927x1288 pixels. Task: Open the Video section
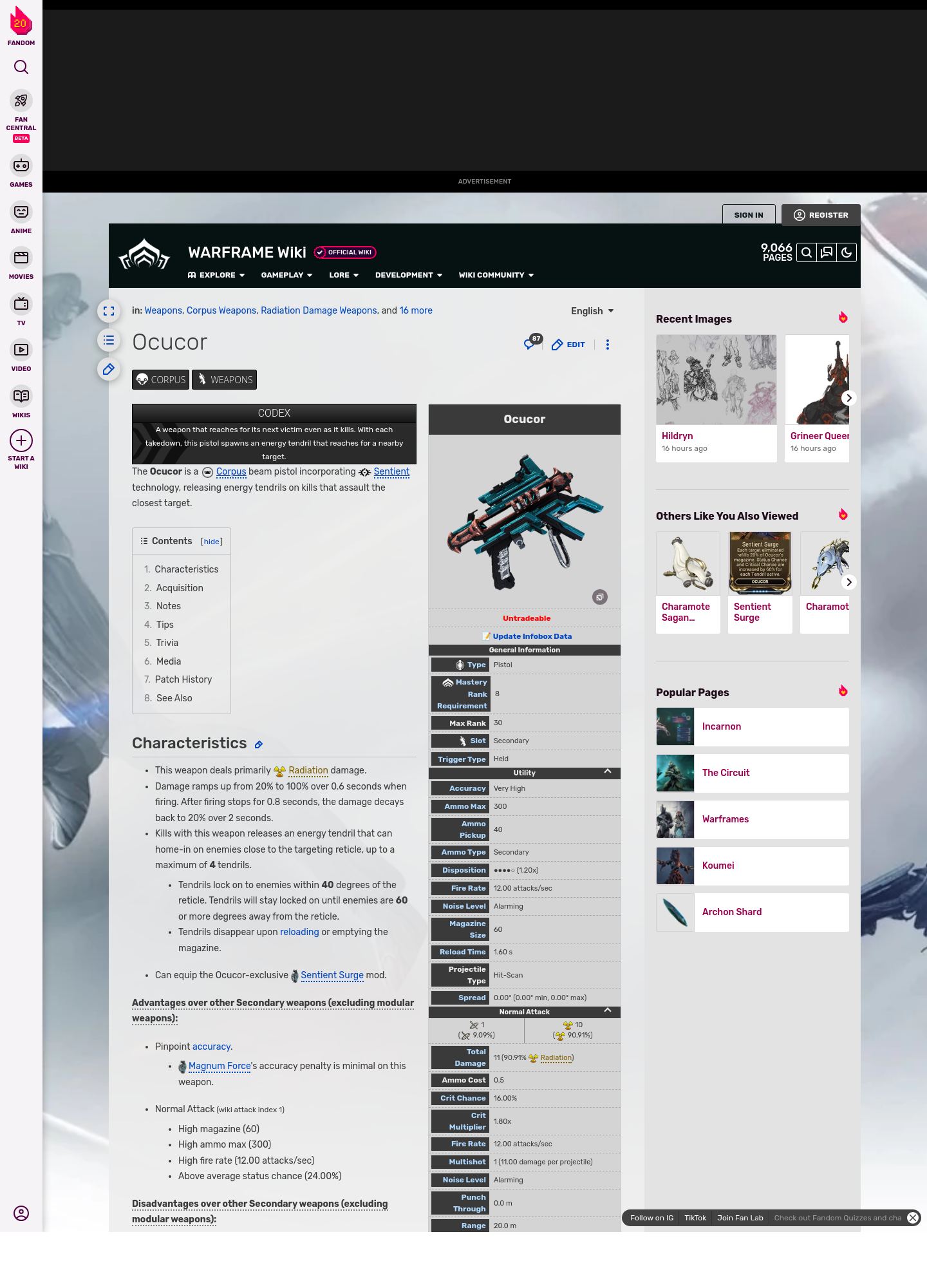21,355
